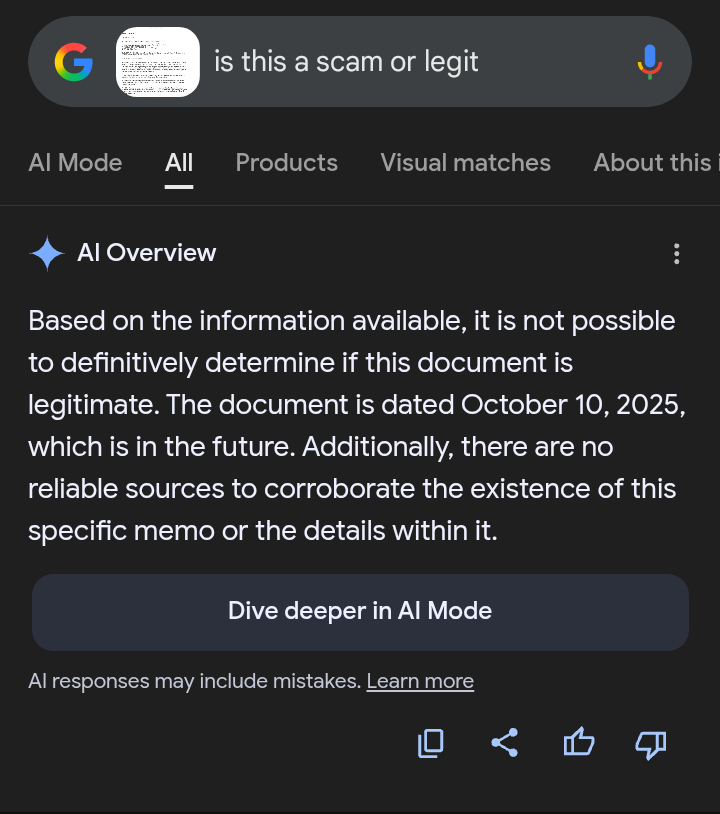Click the AI Overview heading label
This screenshot has height=814, width=720.
146,253
